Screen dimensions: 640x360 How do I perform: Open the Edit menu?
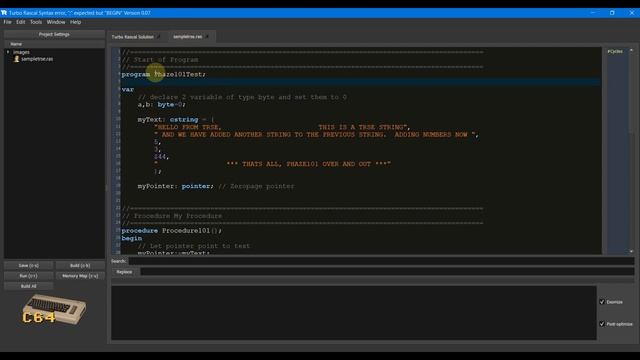coord(20,22)
